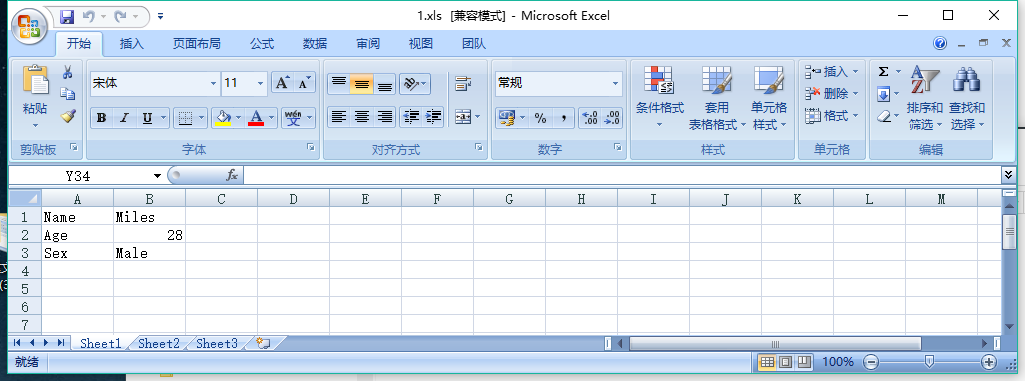This screenshot has width=1025, height=381.
Task: Decrease font size with the small A
Action: point(305,83)
